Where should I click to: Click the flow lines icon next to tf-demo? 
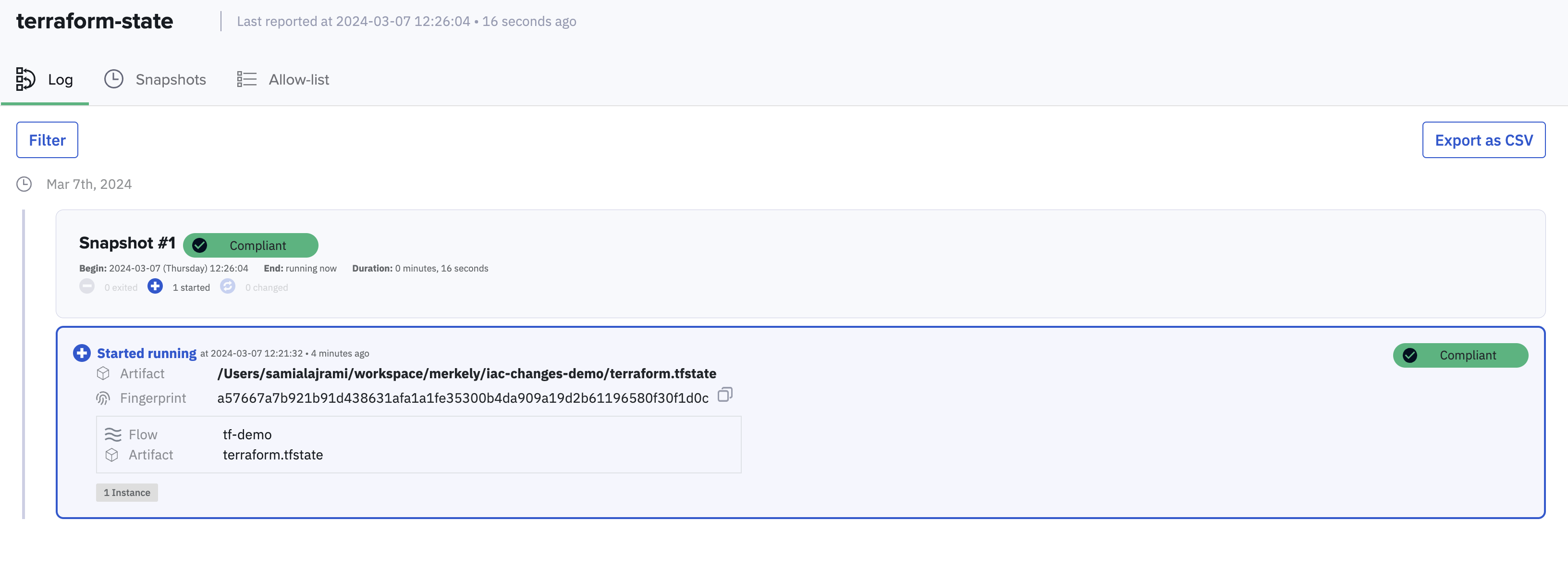112,434
